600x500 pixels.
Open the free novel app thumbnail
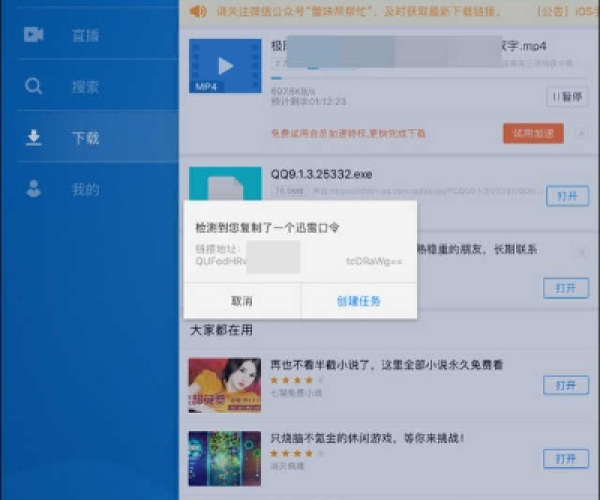point(225,385)
